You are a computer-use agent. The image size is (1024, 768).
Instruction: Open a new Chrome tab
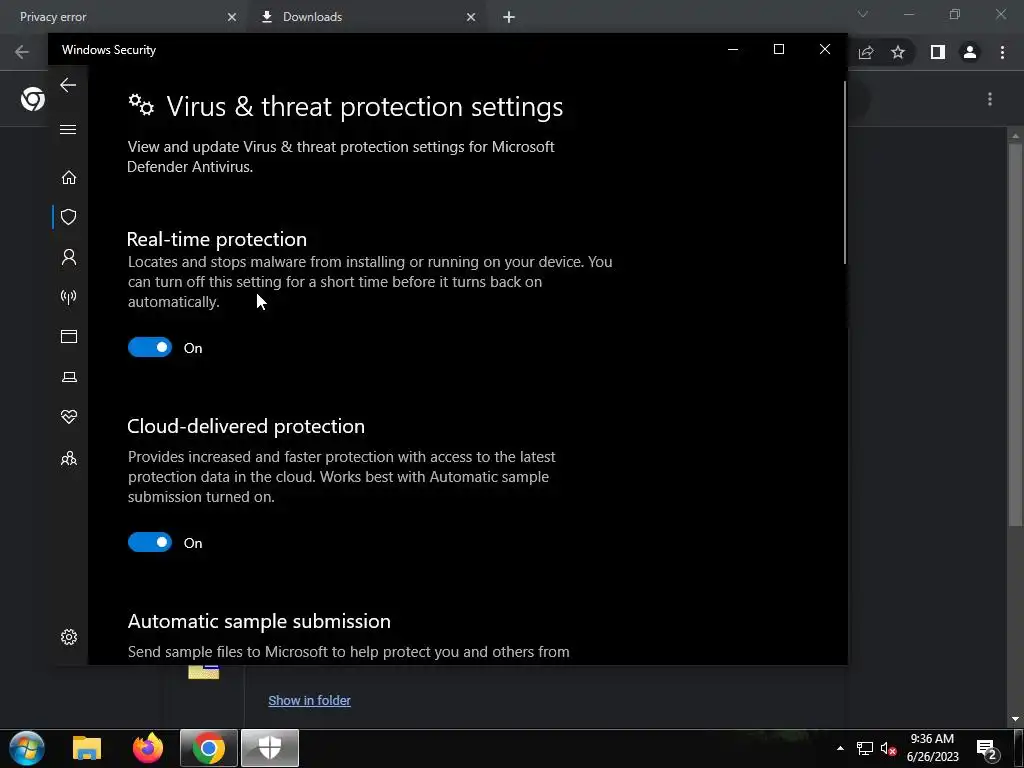[509, 18]
